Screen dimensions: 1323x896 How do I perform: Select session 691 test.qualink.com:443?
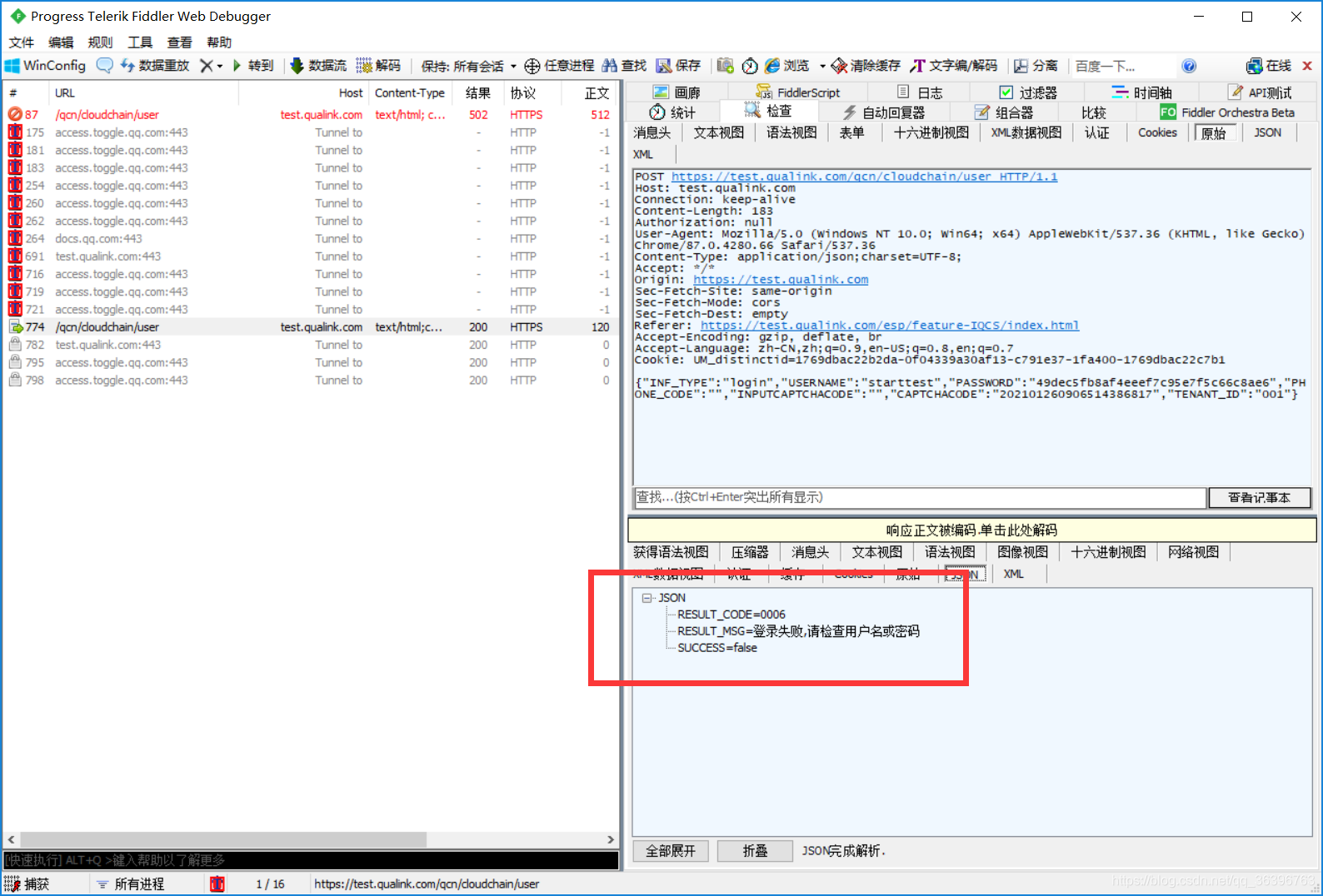coord(310,256)
